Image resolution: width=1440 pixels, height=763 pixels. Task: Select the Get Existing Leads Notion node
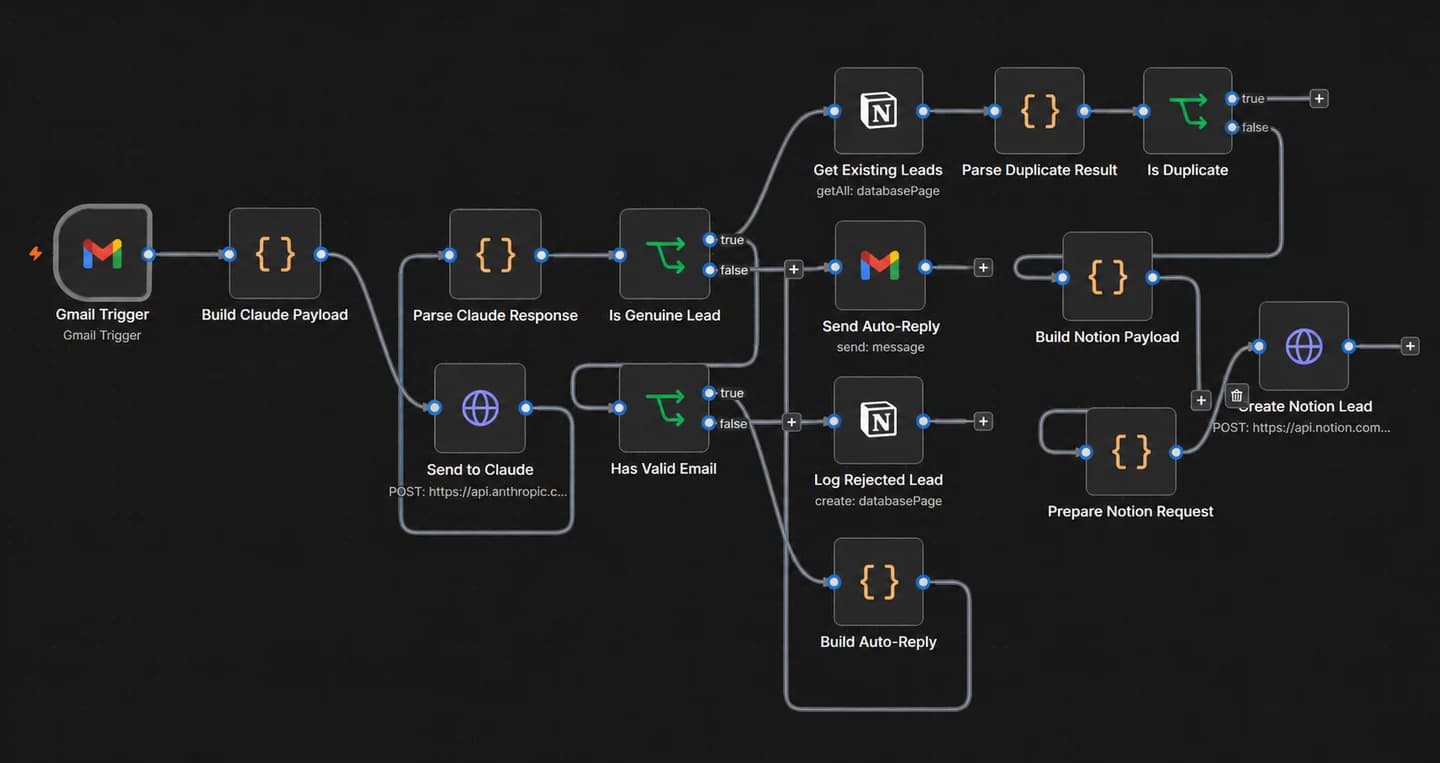[x=879, y=111]
